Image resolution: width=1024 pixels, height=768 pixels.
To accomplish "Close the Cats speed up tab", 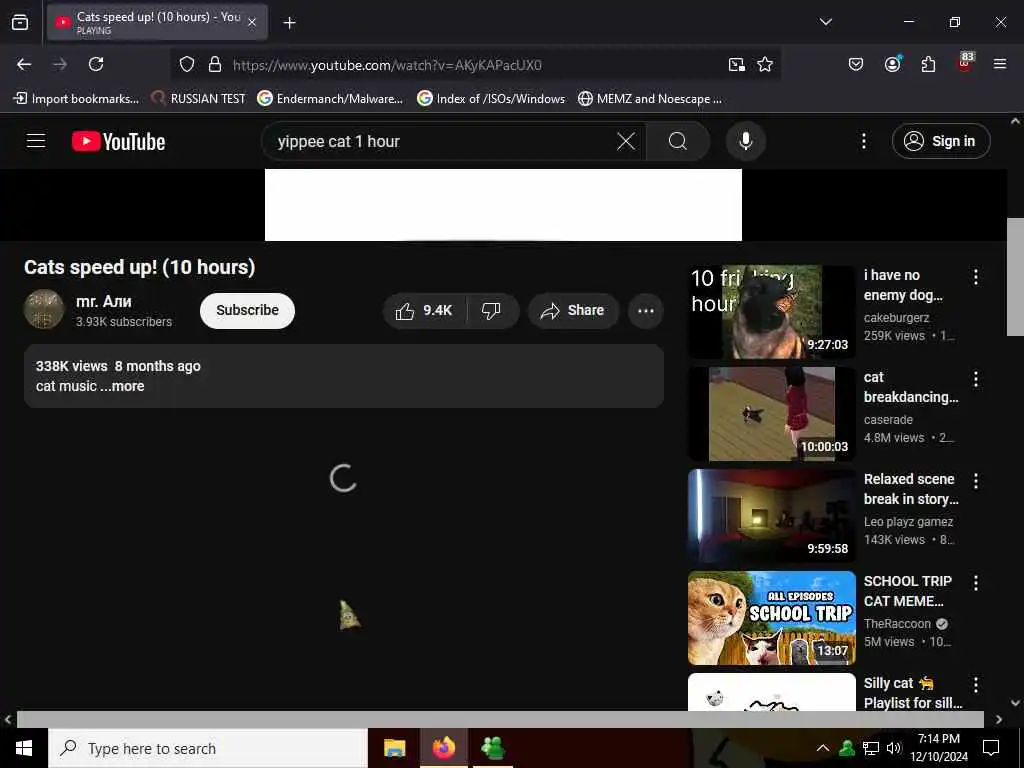I will [252, 22].
